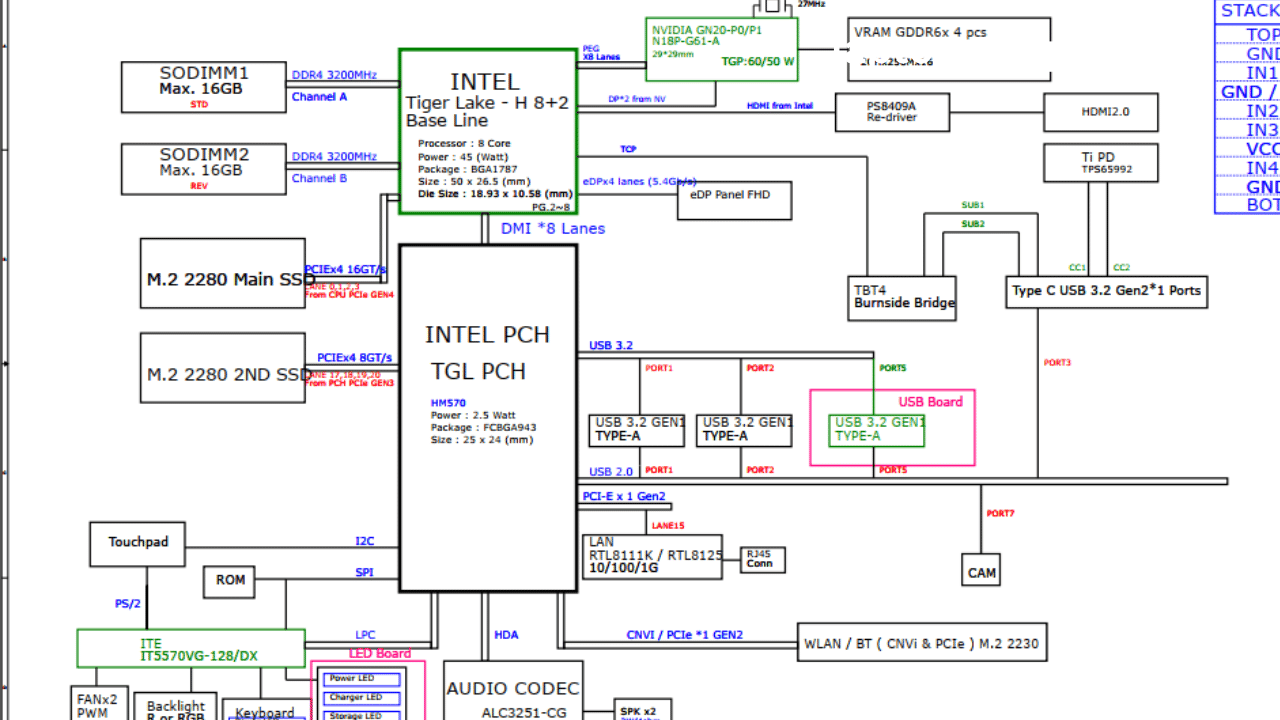Click the PS8409A Re-driver block
This screenshot has height=720, width=1280.
point(892,112)
